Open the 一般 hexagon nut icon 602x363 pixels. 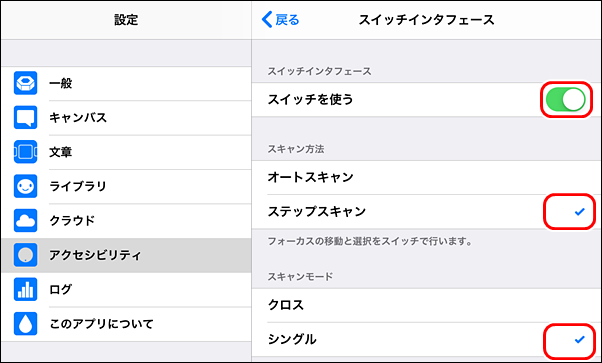[25, 83]
